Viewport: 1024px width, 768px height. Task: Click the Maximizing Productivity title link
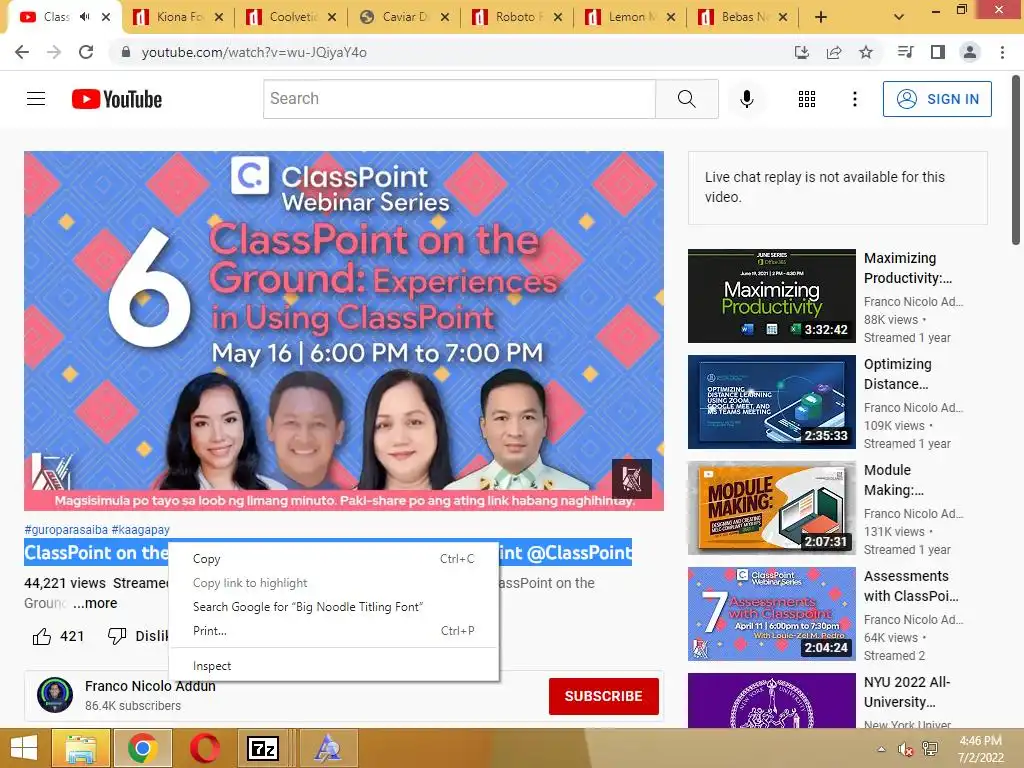(908, 268)
